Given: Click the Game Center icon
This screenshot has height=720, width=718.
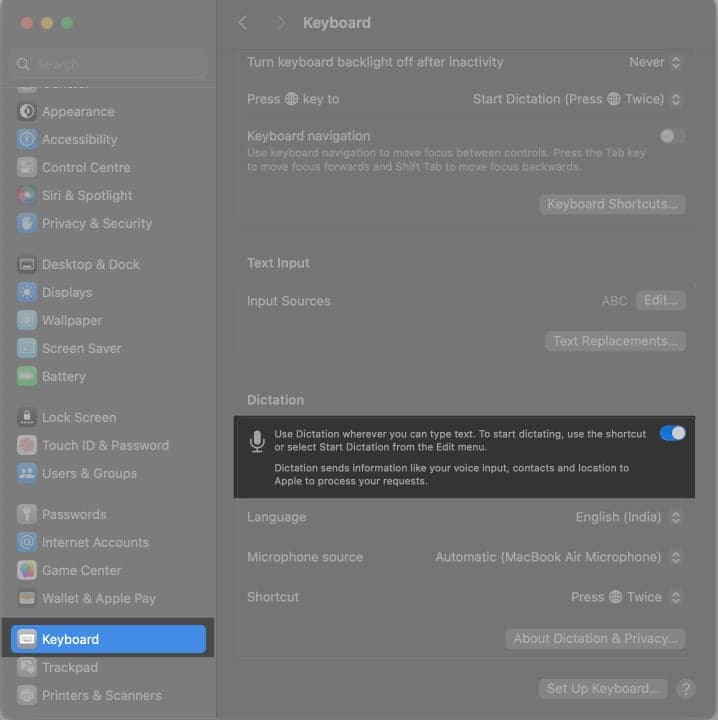Looking at the screenshot, I should pos(27,570).
